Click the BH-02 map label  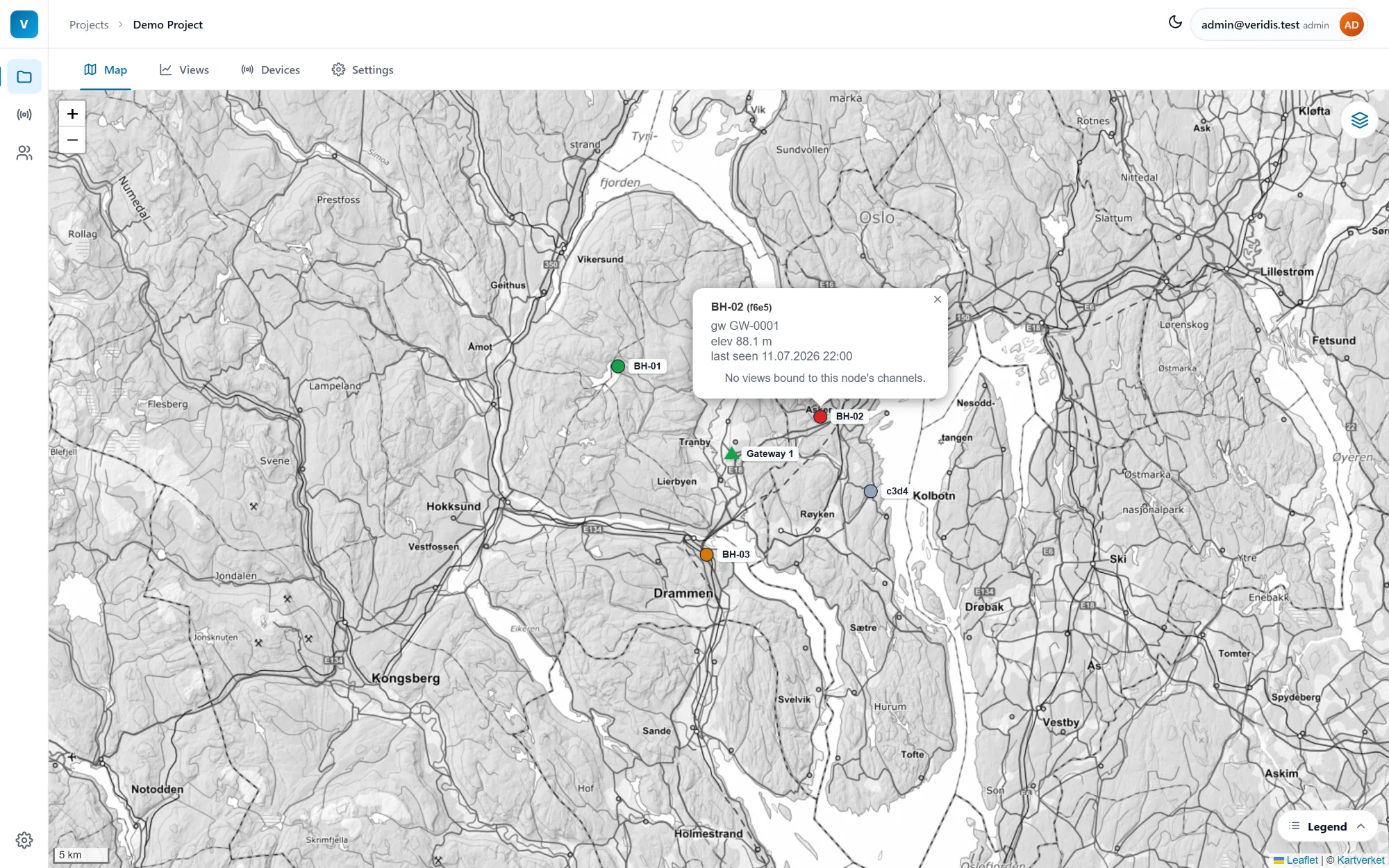click(849, 416)
